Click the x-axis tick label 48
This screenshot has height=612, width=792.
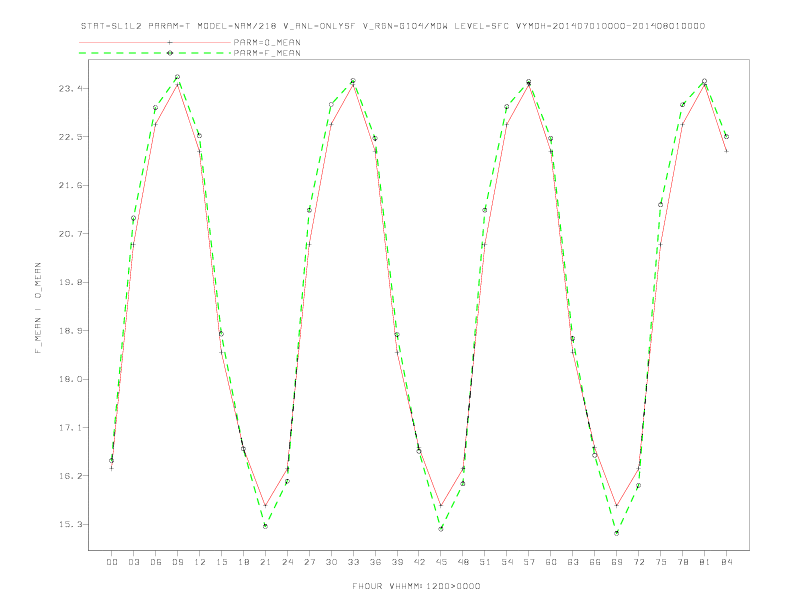coord(463,562)
